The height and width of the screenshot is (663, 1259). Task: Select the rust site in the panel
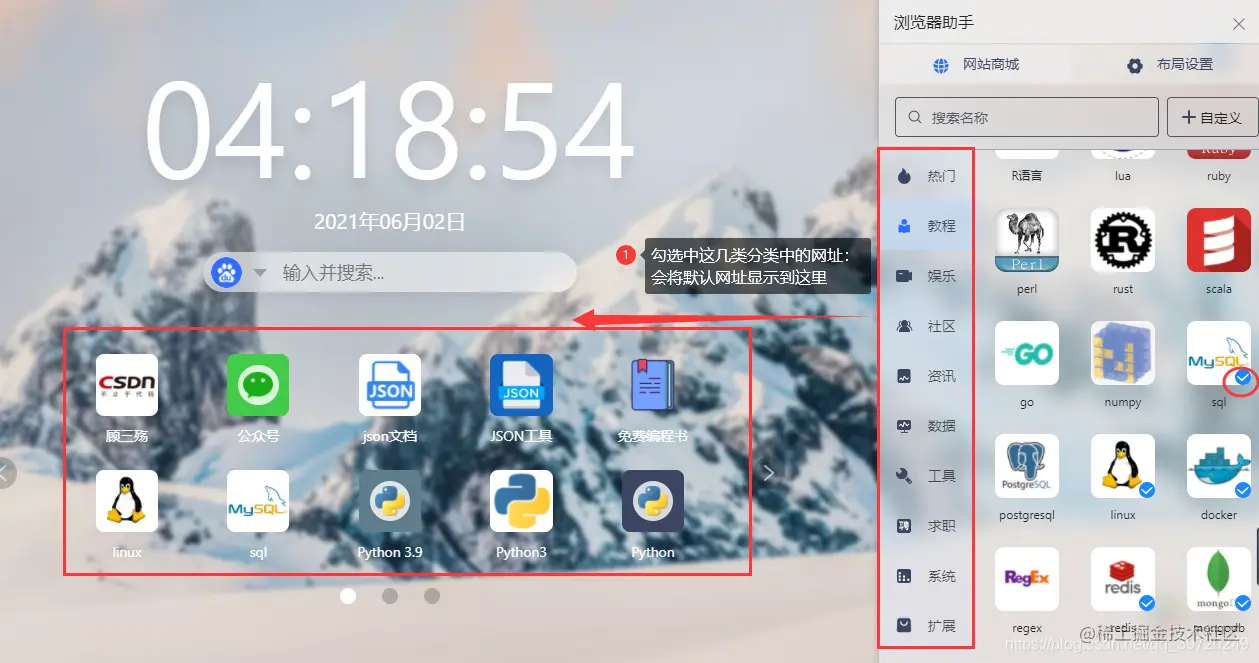[x=1123, y=240]
